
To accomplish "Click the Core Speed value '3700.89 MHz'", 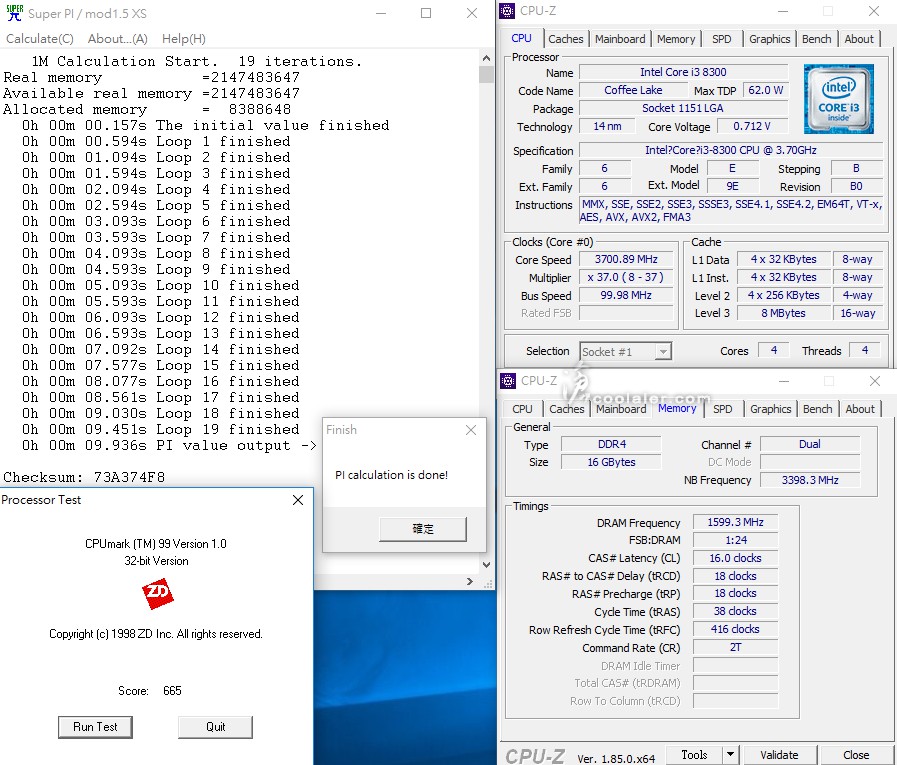I will point(626,259).
